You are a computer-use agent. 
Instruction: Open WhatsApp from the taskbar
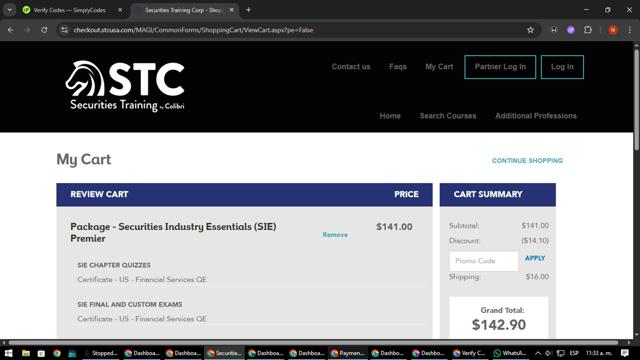coord(510,353)
